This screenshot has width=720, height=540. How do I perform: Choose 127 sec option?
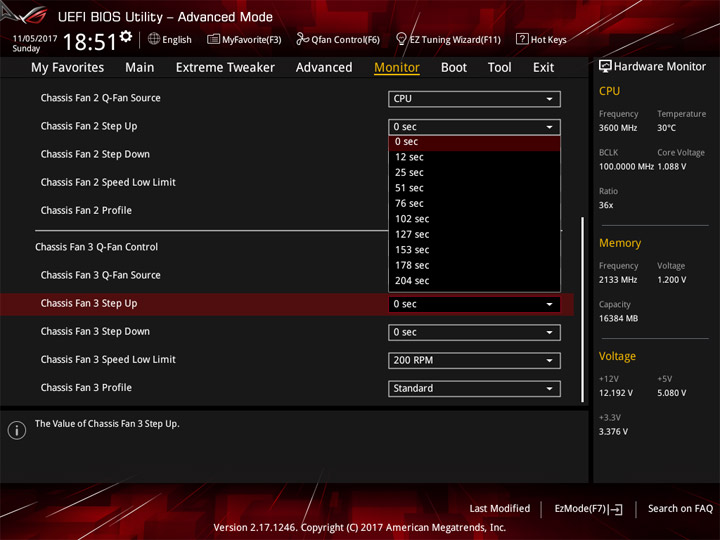click(474, 234)
